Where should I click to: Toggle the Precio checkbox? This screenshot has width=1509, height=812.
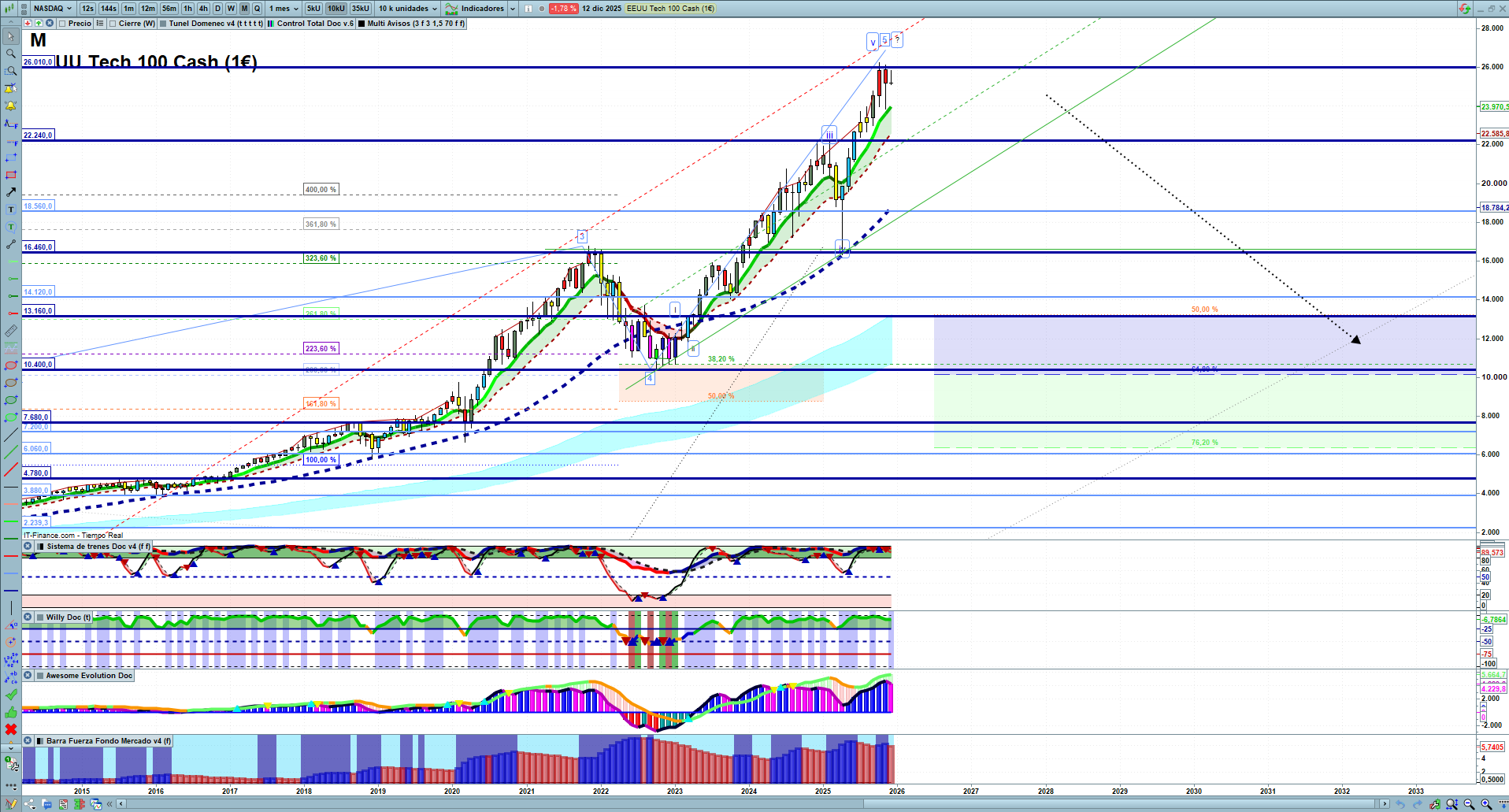[63, 24]
